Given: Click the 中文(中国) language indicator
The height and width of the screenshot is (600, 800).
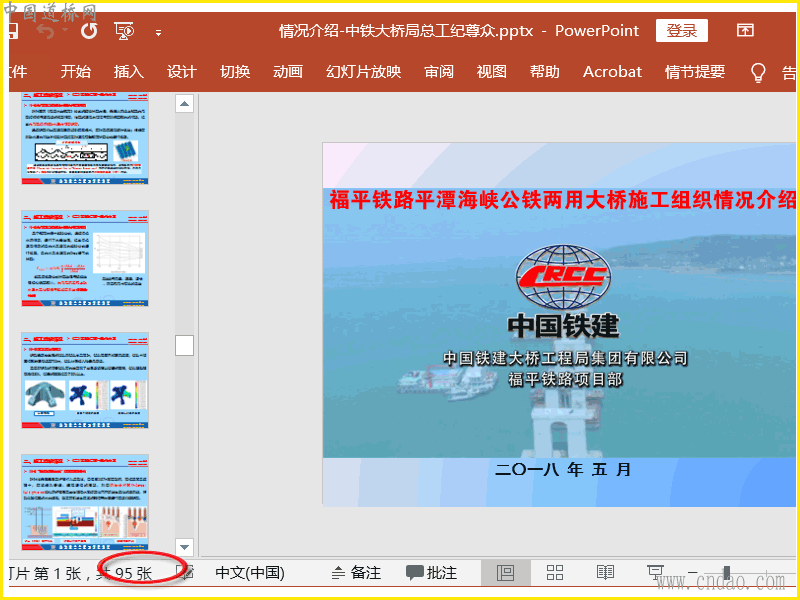Looking at the screenshot, I should (250, 572).
